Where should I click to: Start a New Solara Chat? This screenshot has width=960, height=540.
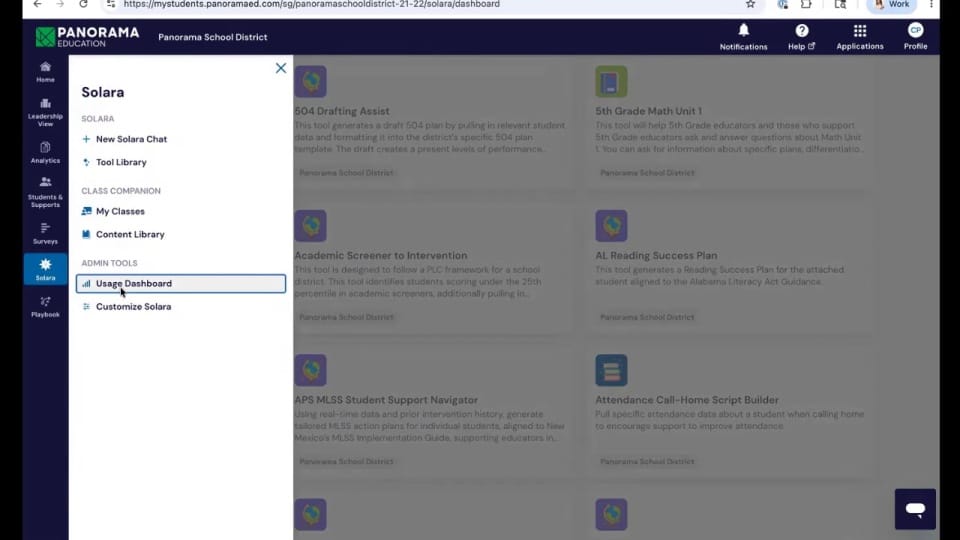pyautogui.click(x=131, y=139)
